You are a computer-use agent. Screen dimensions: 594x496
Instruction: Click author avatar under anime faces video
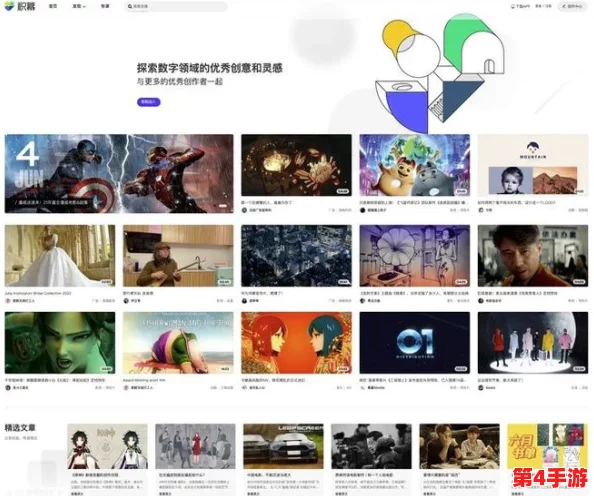pyautogui.click(x=244, y=388)
